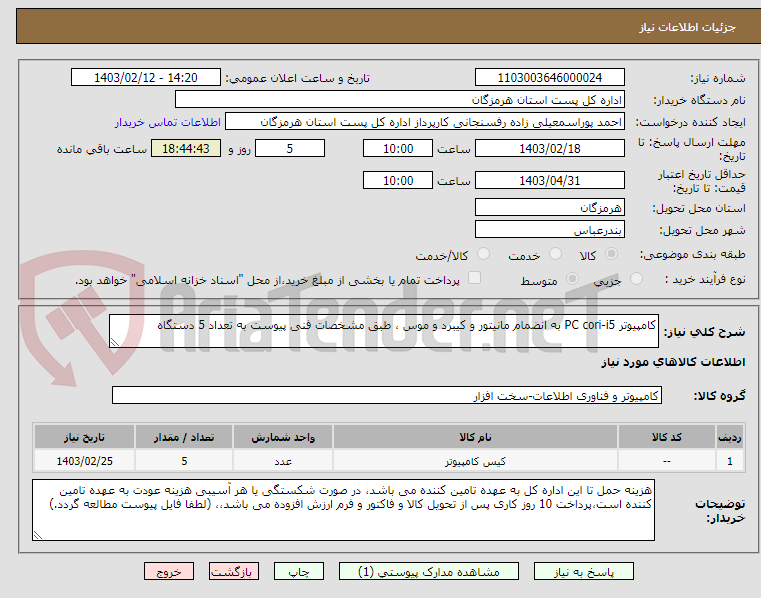Screen dimensions: 761x598
Task: Click the response deadline hour field 10:00
Action: click(x=397, y=149)
